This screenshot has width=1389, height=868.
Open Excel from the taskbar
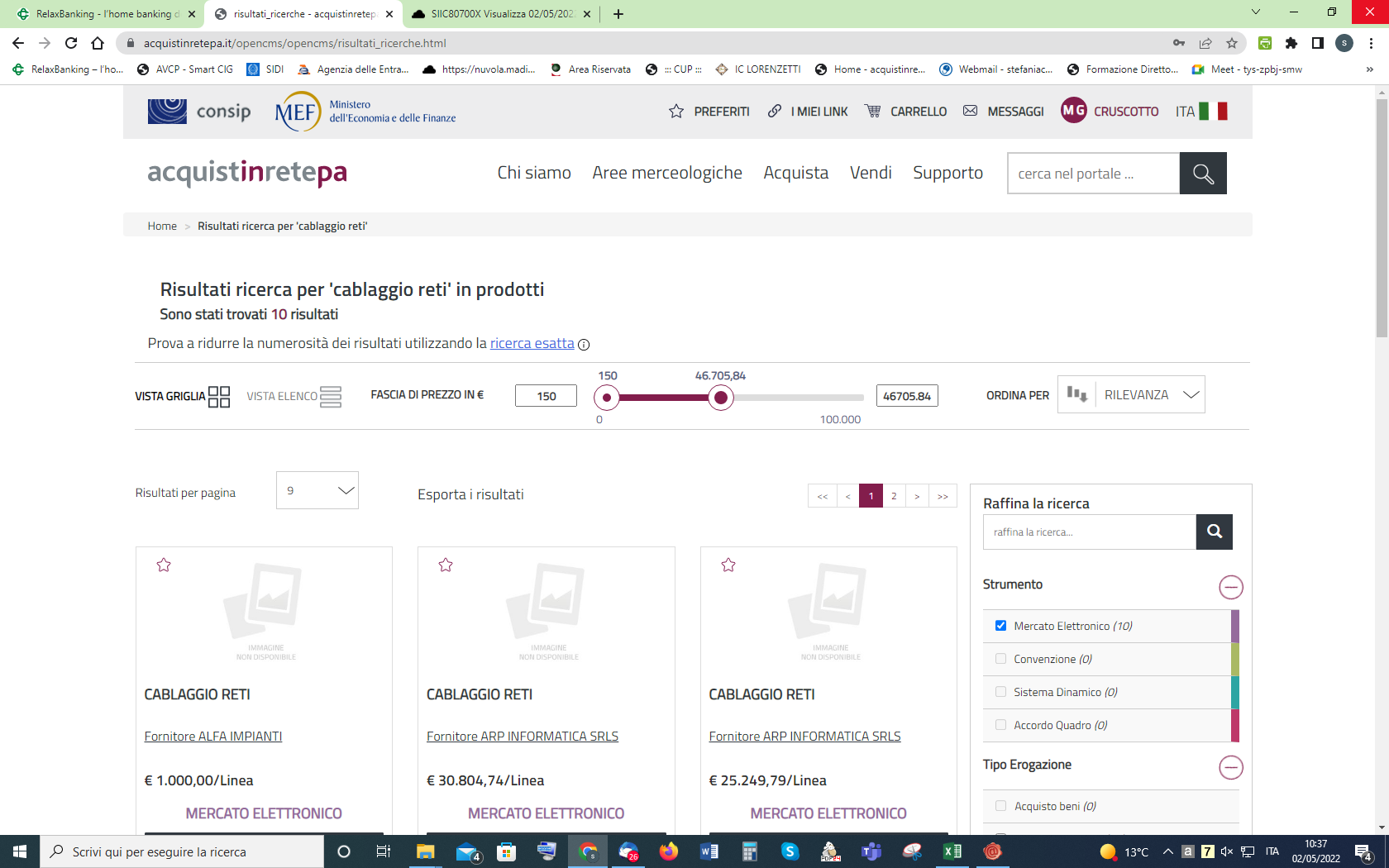point(952,851)
